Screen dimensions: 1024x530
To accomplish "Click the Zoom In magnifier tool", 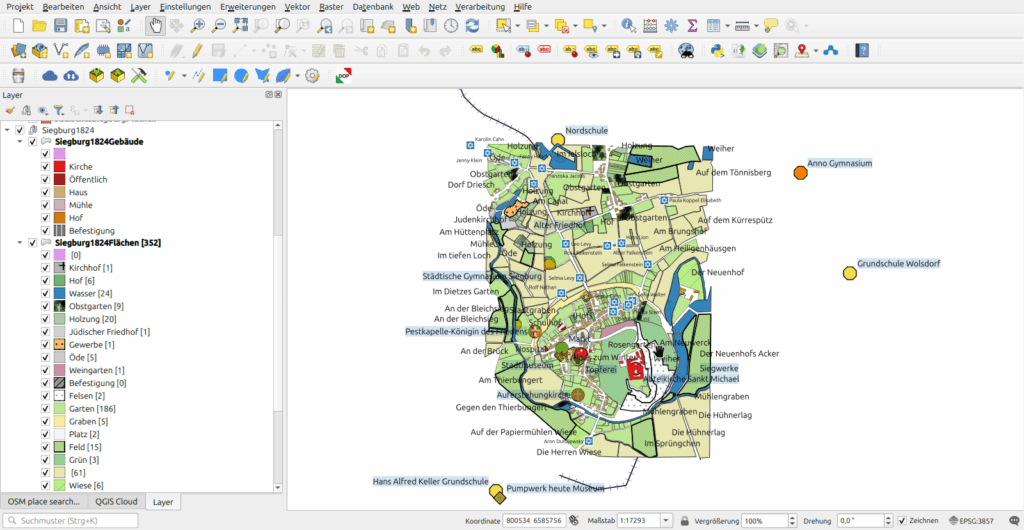I will (x=199, y=25).
